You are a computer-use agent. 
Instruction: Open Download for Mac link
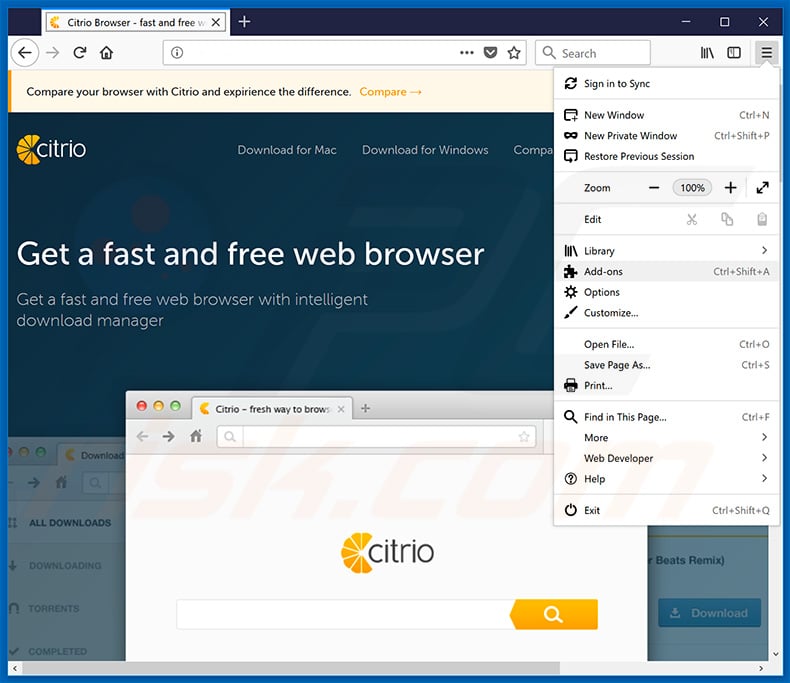tap(287, 150)
